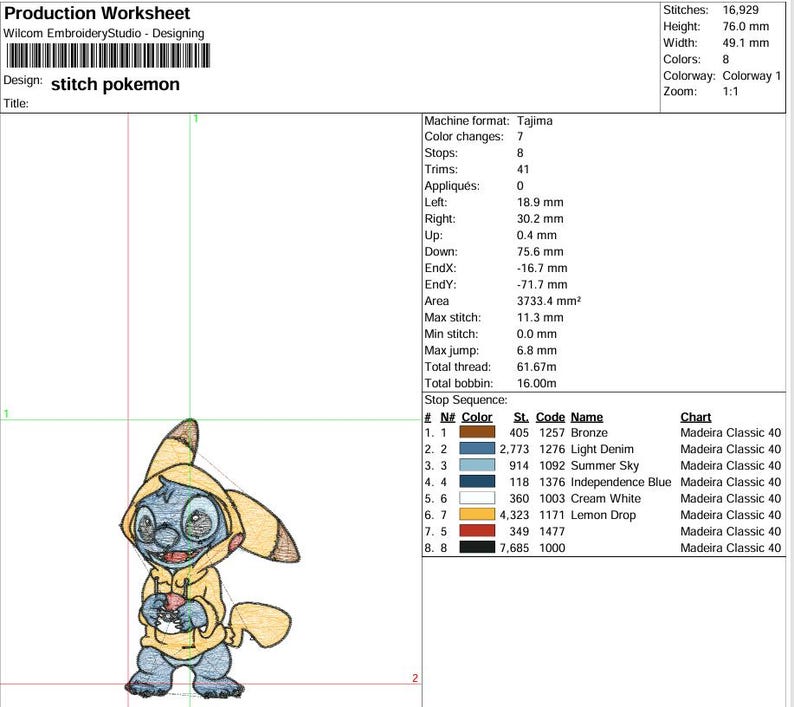
Task: Click the design name 'stitch pokemon'
Action: (x=115, y=84)
